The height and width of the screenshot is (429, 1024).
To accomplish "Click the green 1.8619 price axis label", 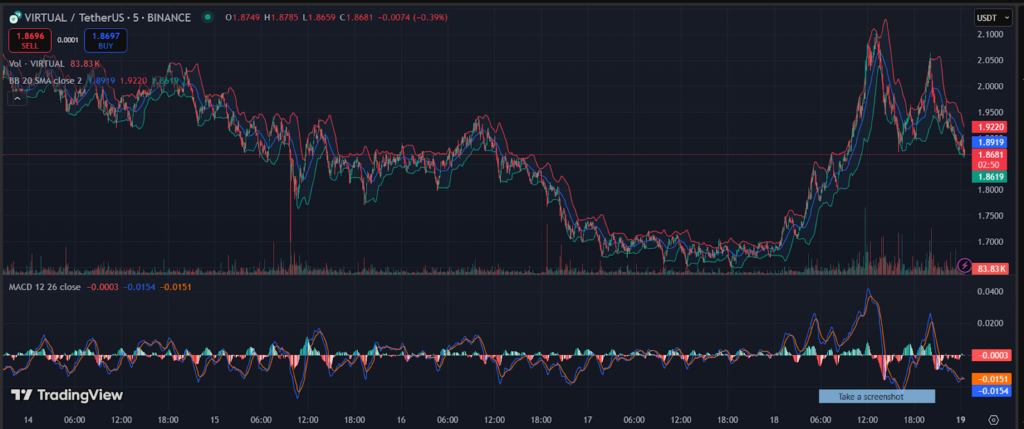I will [991, 175].
